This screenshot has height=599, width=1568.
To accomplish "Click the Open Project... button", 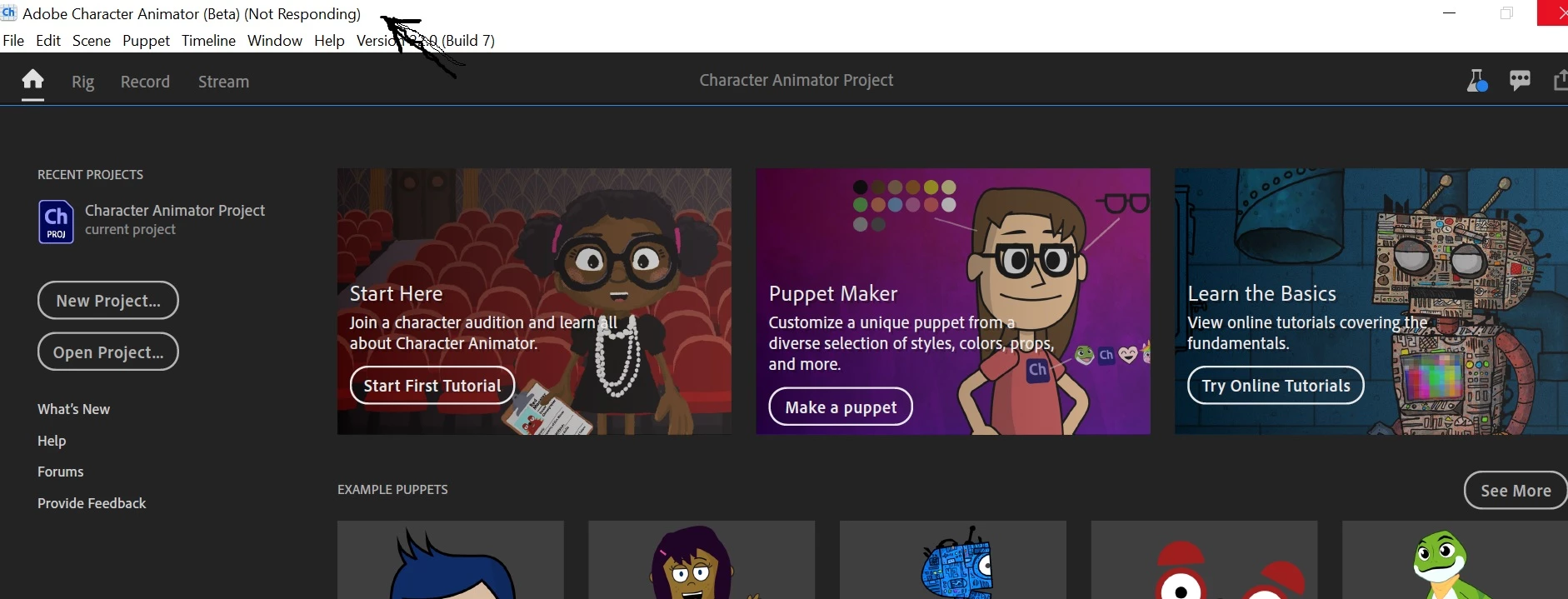I will tap(108, 352).
